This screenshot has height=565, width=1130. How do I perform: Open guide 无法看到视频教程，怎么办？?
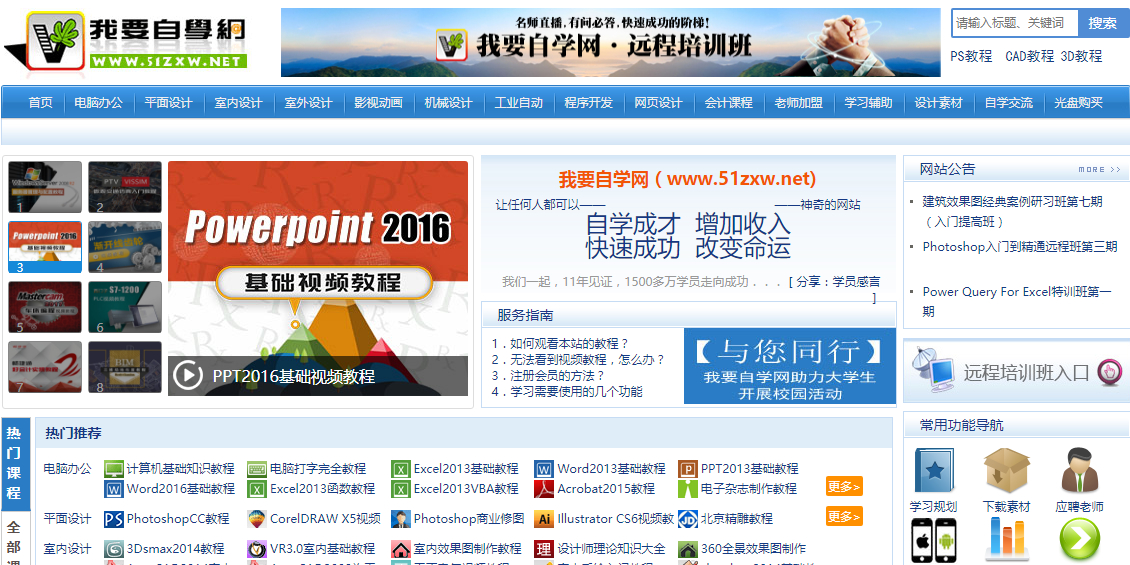pyautogui.click(x=578, y=359)
